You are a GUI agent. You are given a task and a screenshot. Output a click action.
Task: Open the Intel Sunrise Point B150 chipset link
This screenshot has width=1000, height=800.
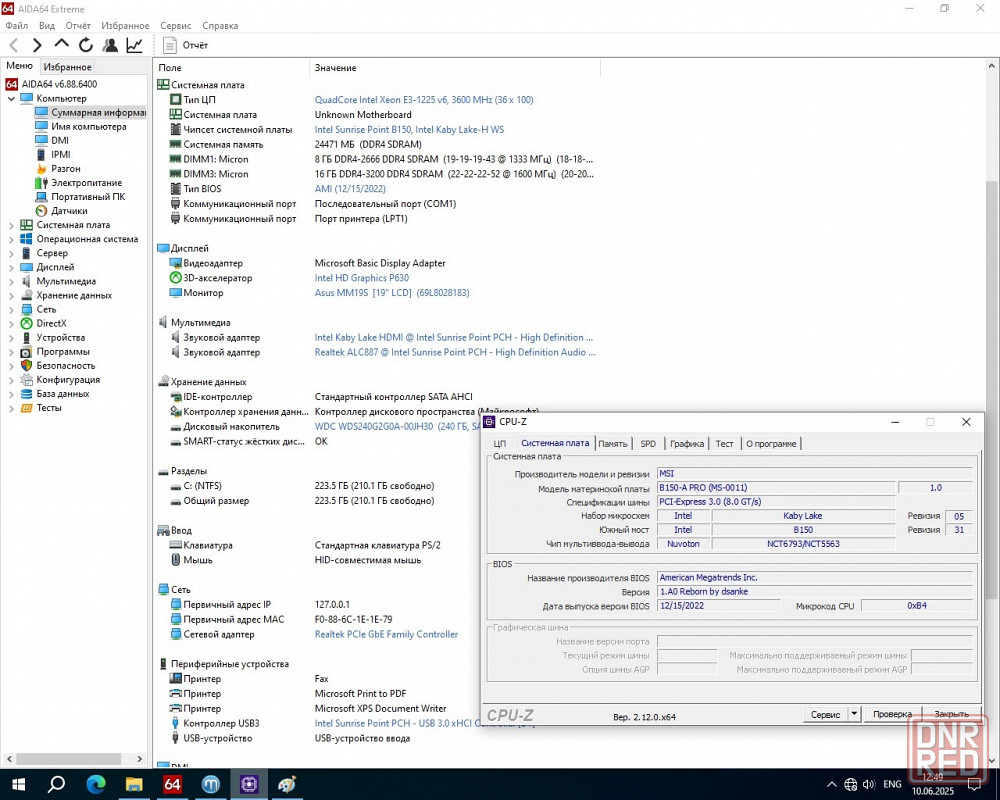click(409, 130)
